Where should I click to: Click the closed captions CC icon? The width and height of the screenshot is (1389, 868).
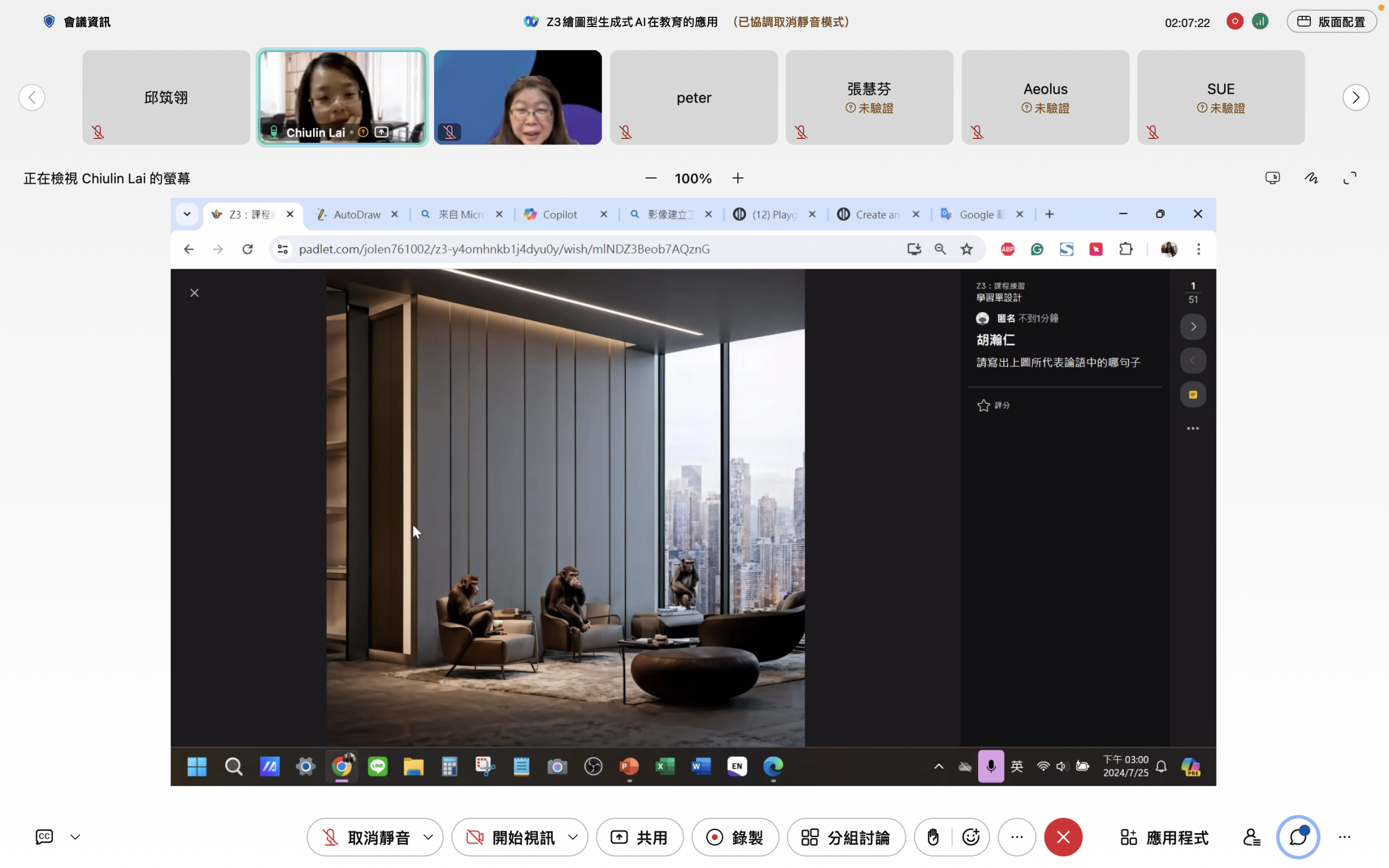[44, 837]
